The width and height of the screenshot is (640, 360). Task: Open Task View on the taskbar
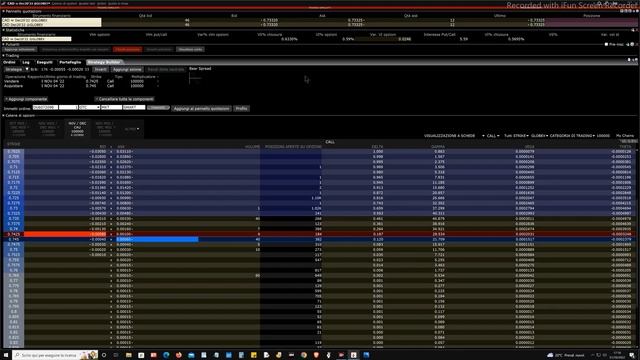point(116,355)
